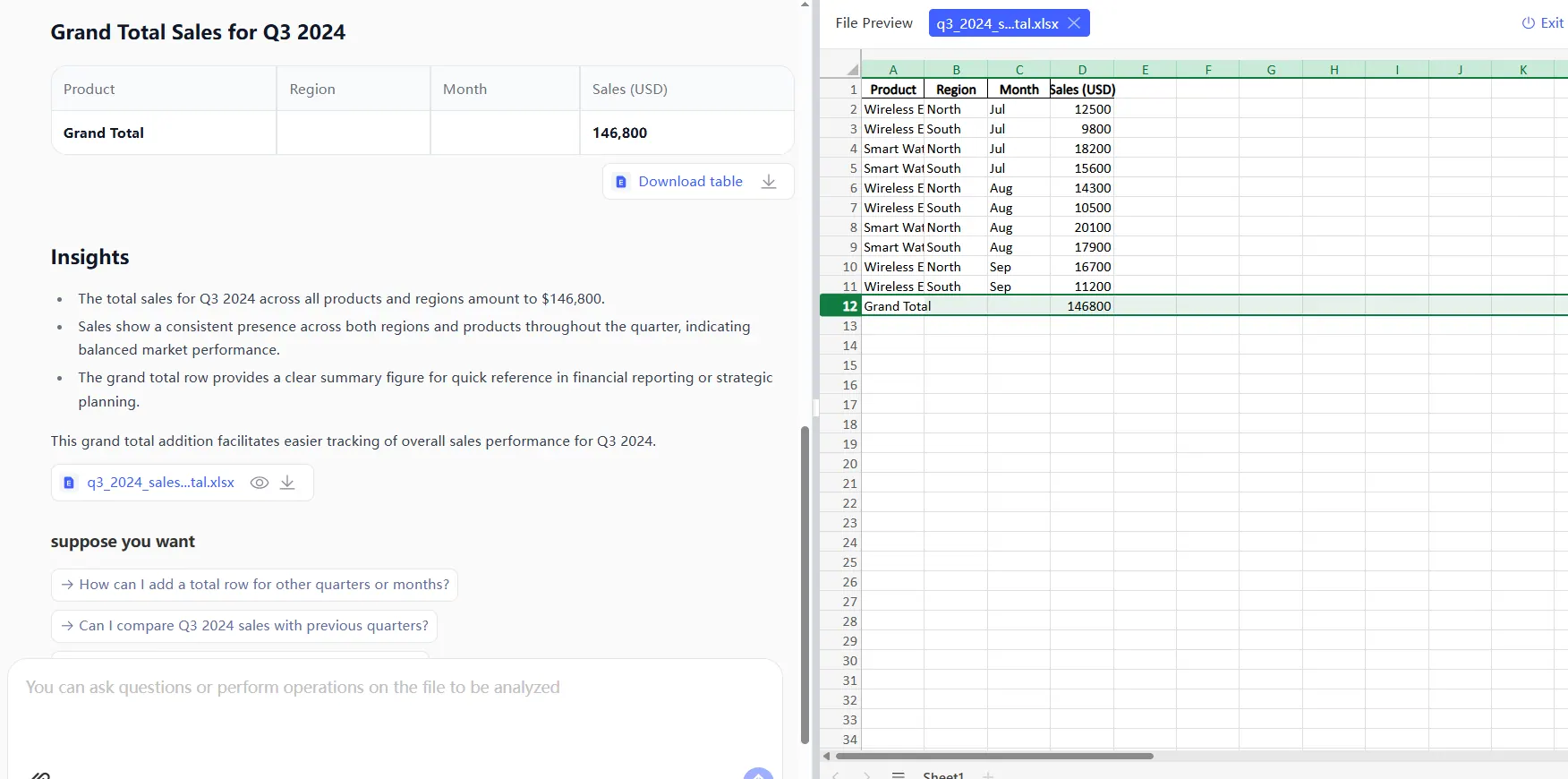Switch to the Sheet1 tab

coord(943,775)
